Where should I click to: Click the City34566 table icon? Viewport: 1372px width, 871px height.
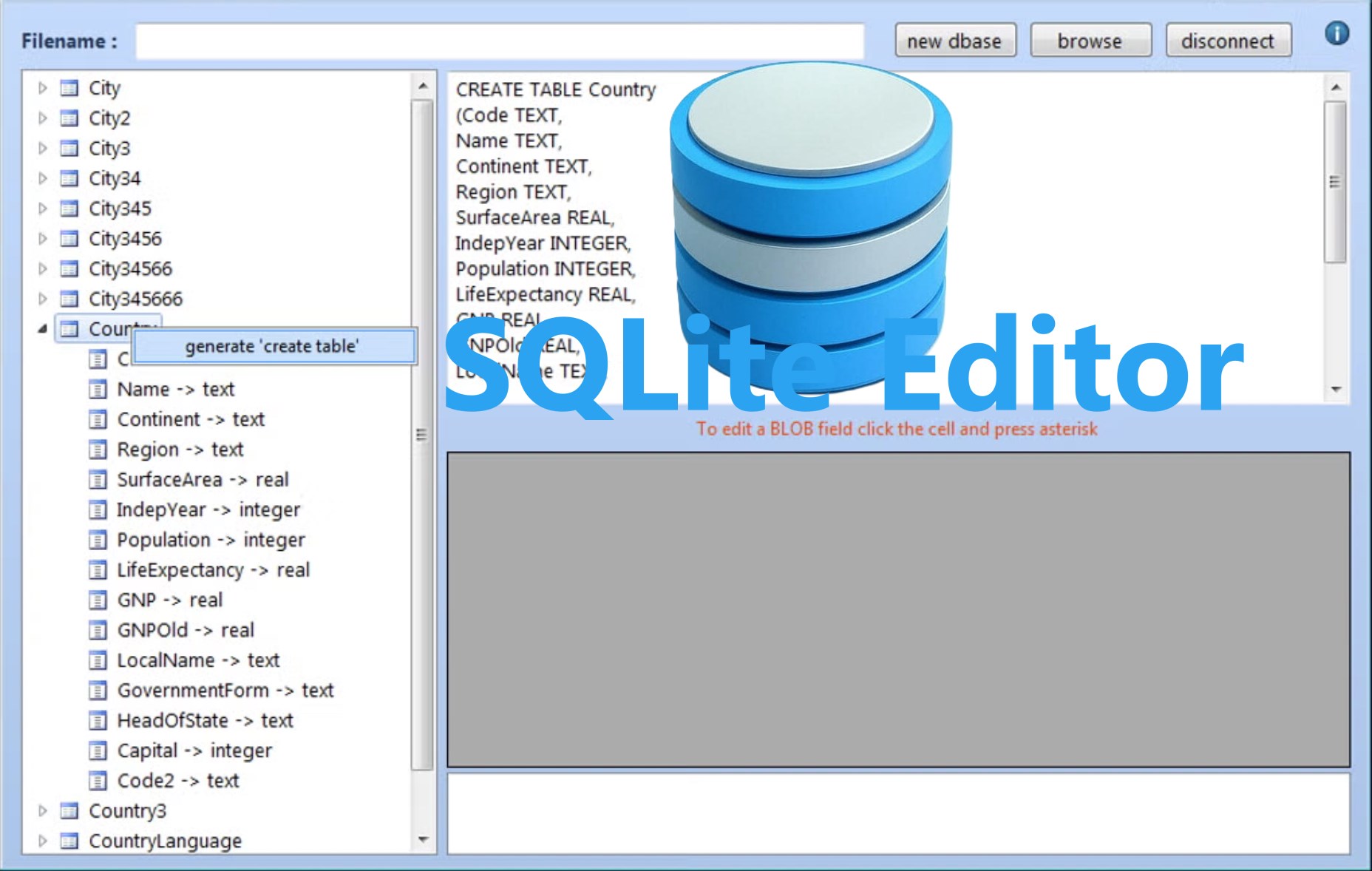tap(69, 268)
